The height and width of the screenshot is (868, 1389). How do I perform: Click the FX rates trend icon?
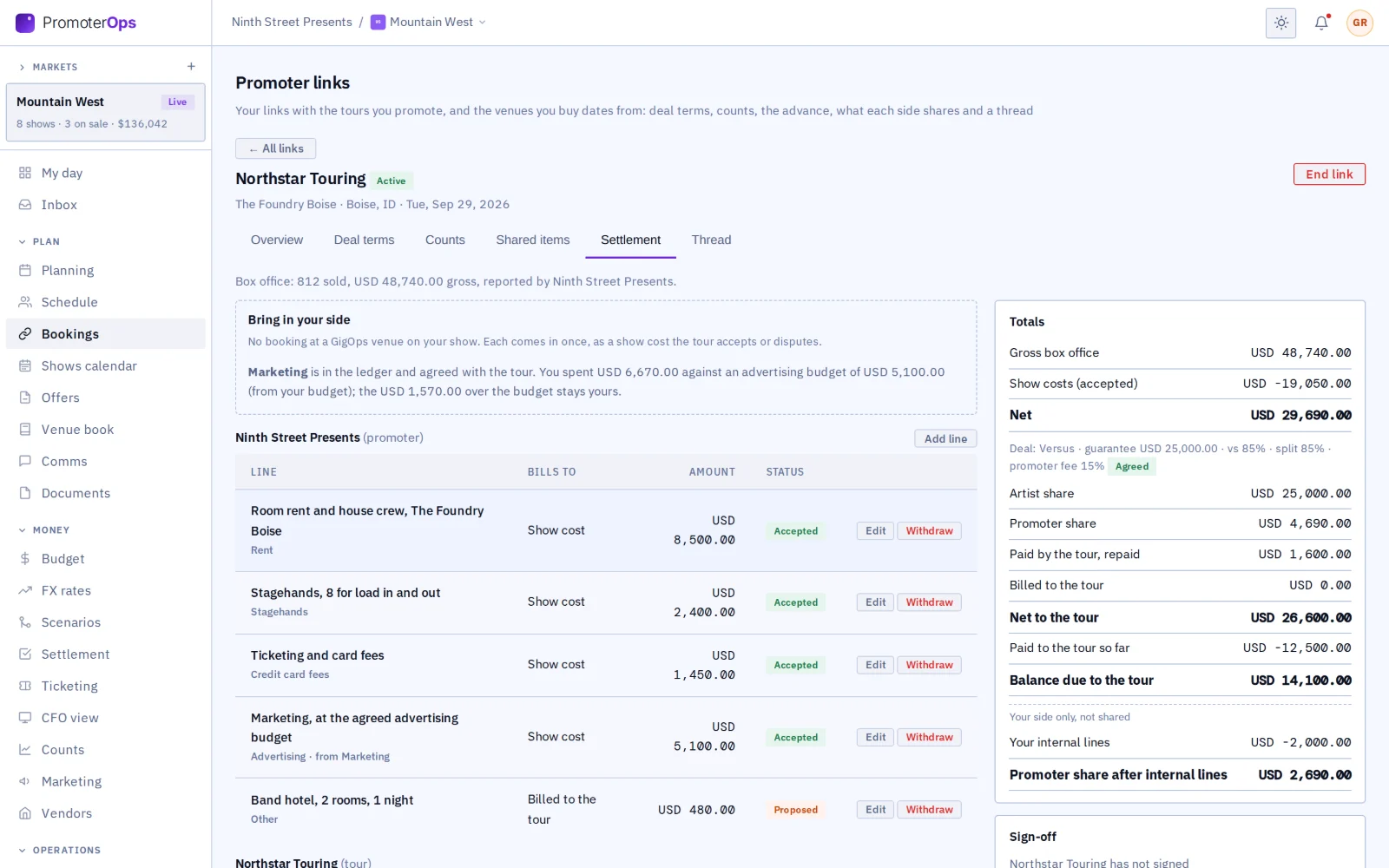pyautogui.click(x=25, y=591)
